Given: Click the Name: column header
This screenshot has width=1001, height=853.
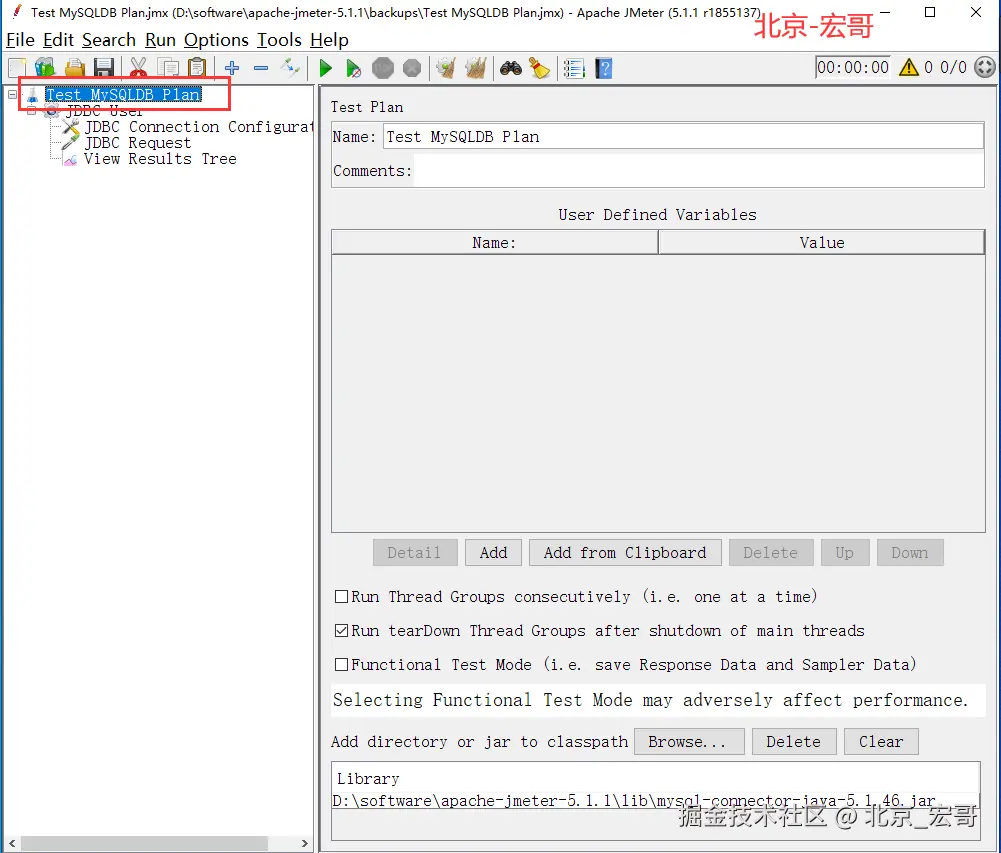Looking at the screenshot, I should (x=495, y=243).
